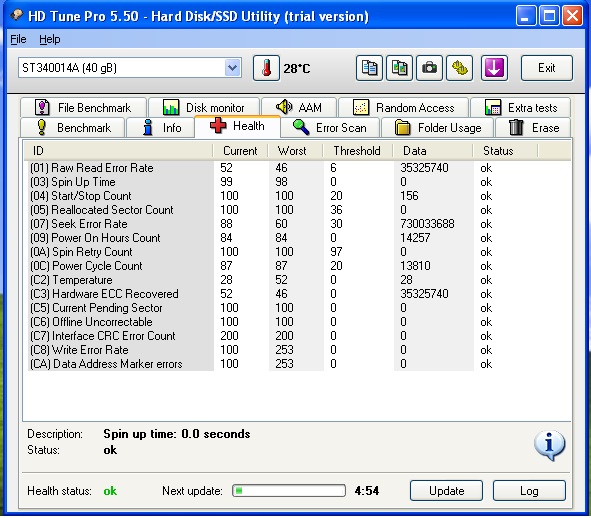Viewport: 591px width, 518px height.
Task: Select the (C7) Interface CRC Error Count row
Action: click(x=299, y=336)
